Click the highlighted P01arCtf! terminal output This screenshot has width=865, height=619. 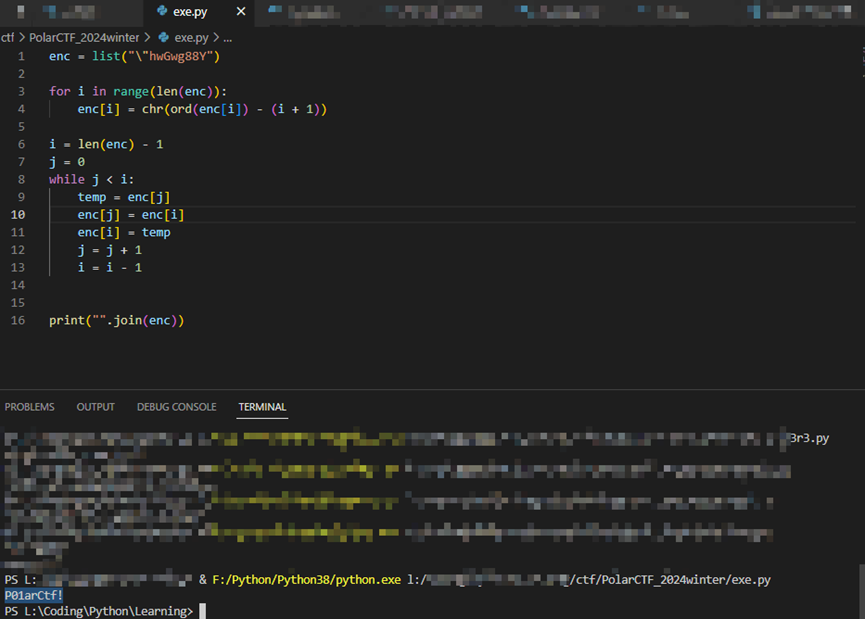point(33,595)
